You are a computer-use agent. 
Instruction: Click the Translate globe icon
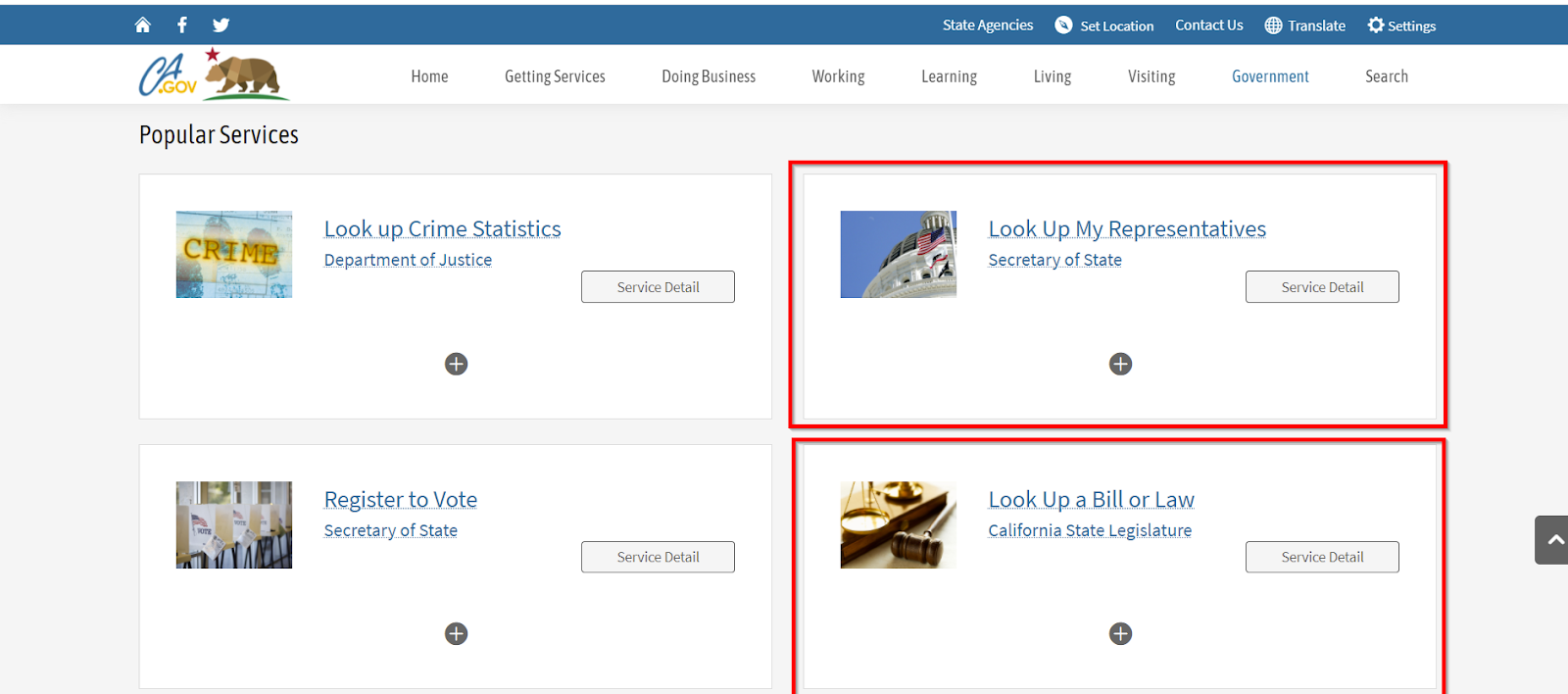coord(1273,25)
